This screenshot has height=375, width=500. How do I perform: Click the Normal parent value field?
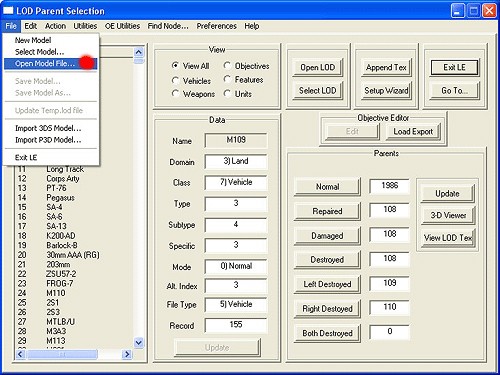(389, 185)
